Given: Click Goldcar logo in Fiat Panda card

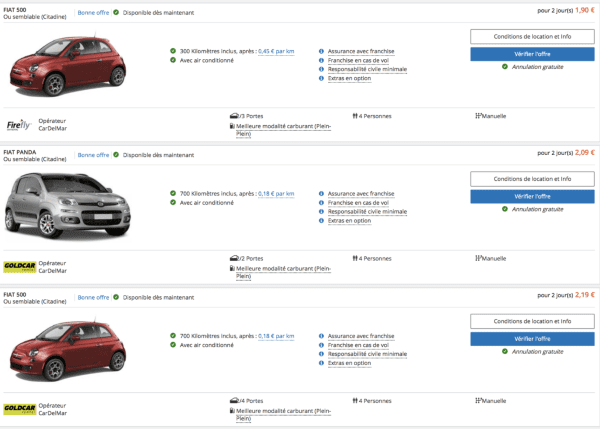Looking at the screenshot, I should 20,267.
